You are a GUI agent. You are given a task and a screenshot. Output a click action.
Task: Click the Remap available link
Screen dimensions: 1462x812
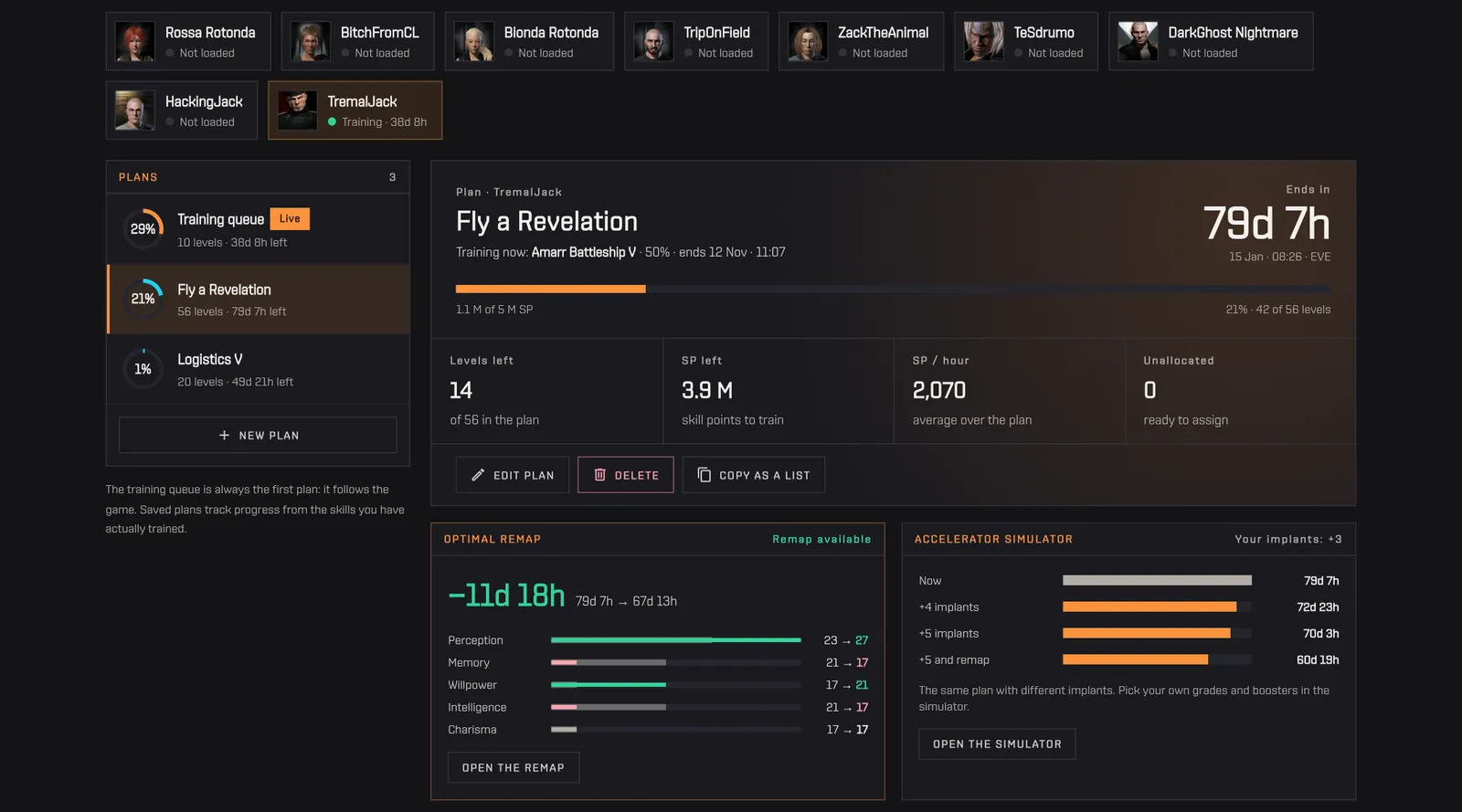pyautogui.click(x=821, y=540)
